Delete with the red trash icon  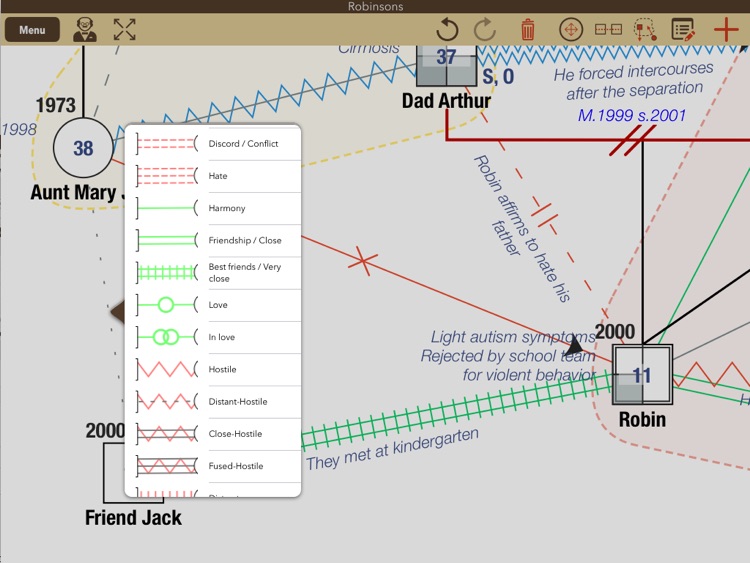(x=528, y=30)
